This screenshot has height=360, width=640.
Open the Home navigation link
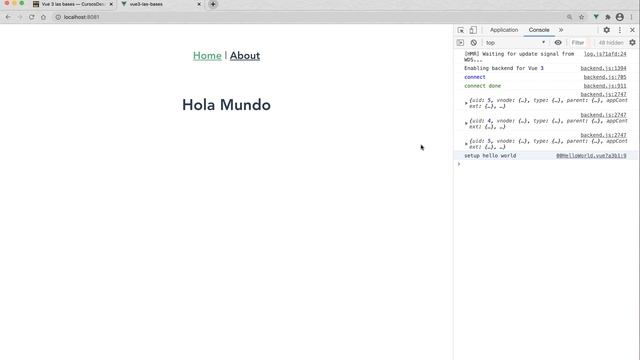click(207, 56)
